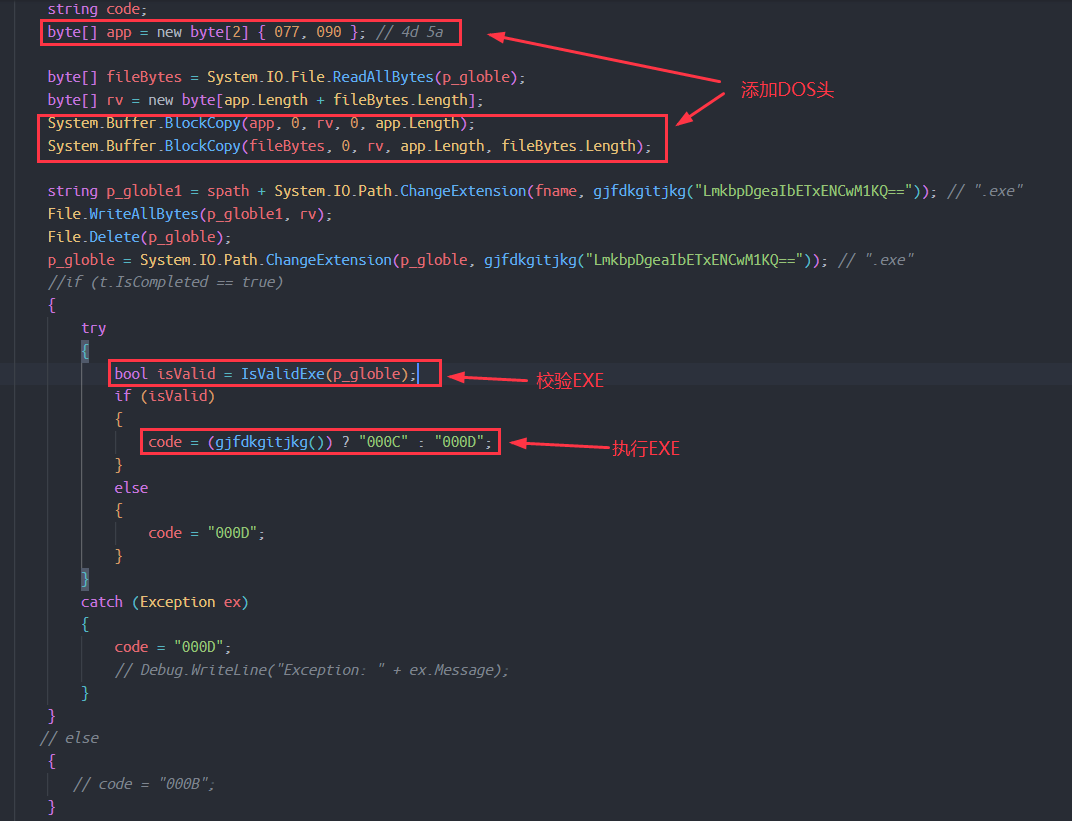This screenshot has width=1072, height=821.
Task: Click the commented code = "000B" line
Action: tap(144, 784)
